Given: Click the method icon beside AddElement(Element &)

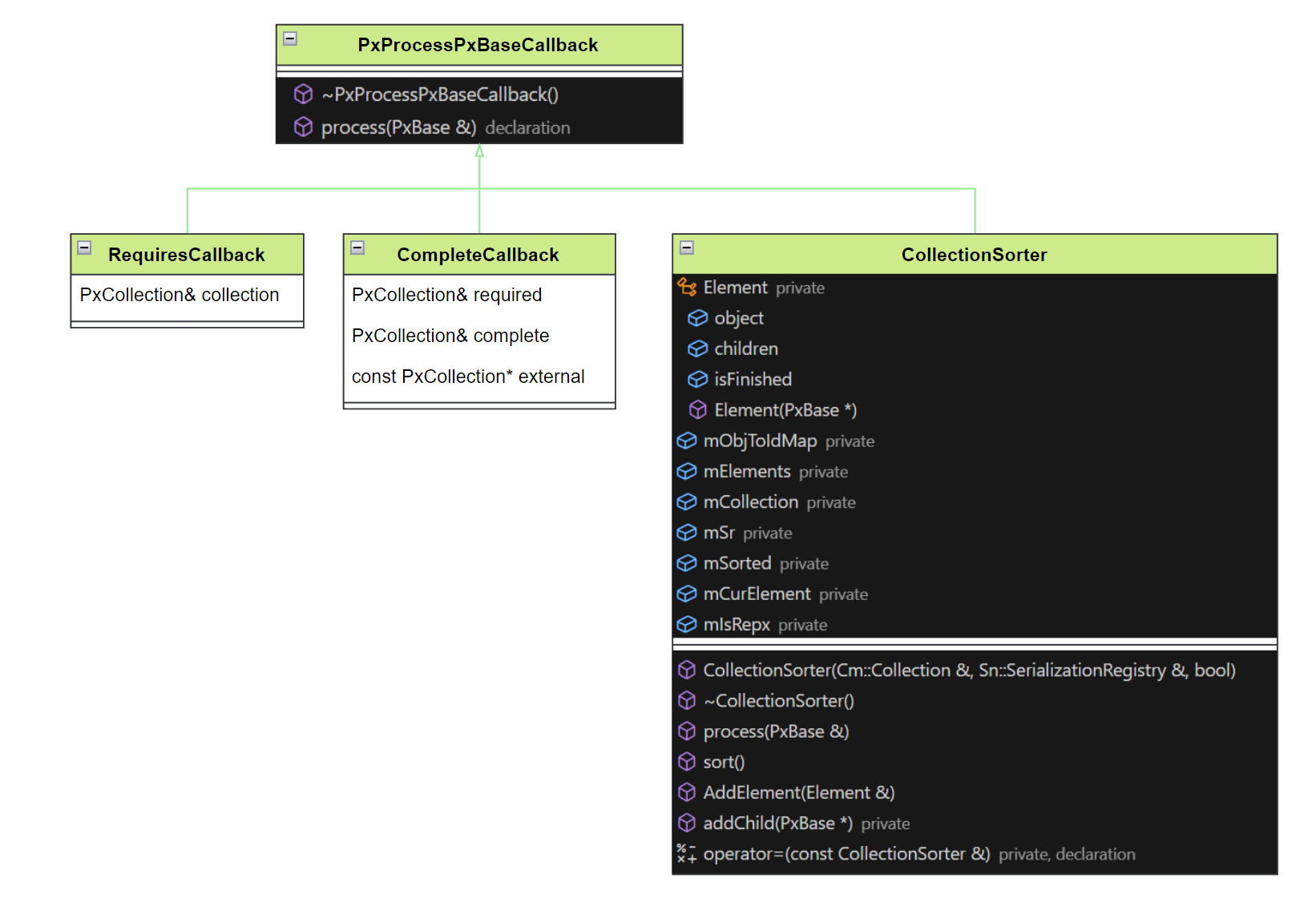Looking at the screenshot, I should (x=686, y=792).
